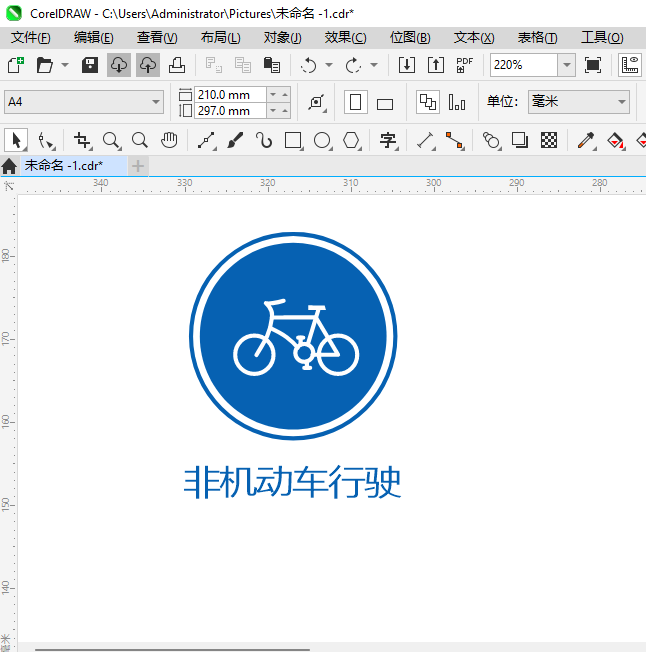Select the Crop tool

pos(82,141)
